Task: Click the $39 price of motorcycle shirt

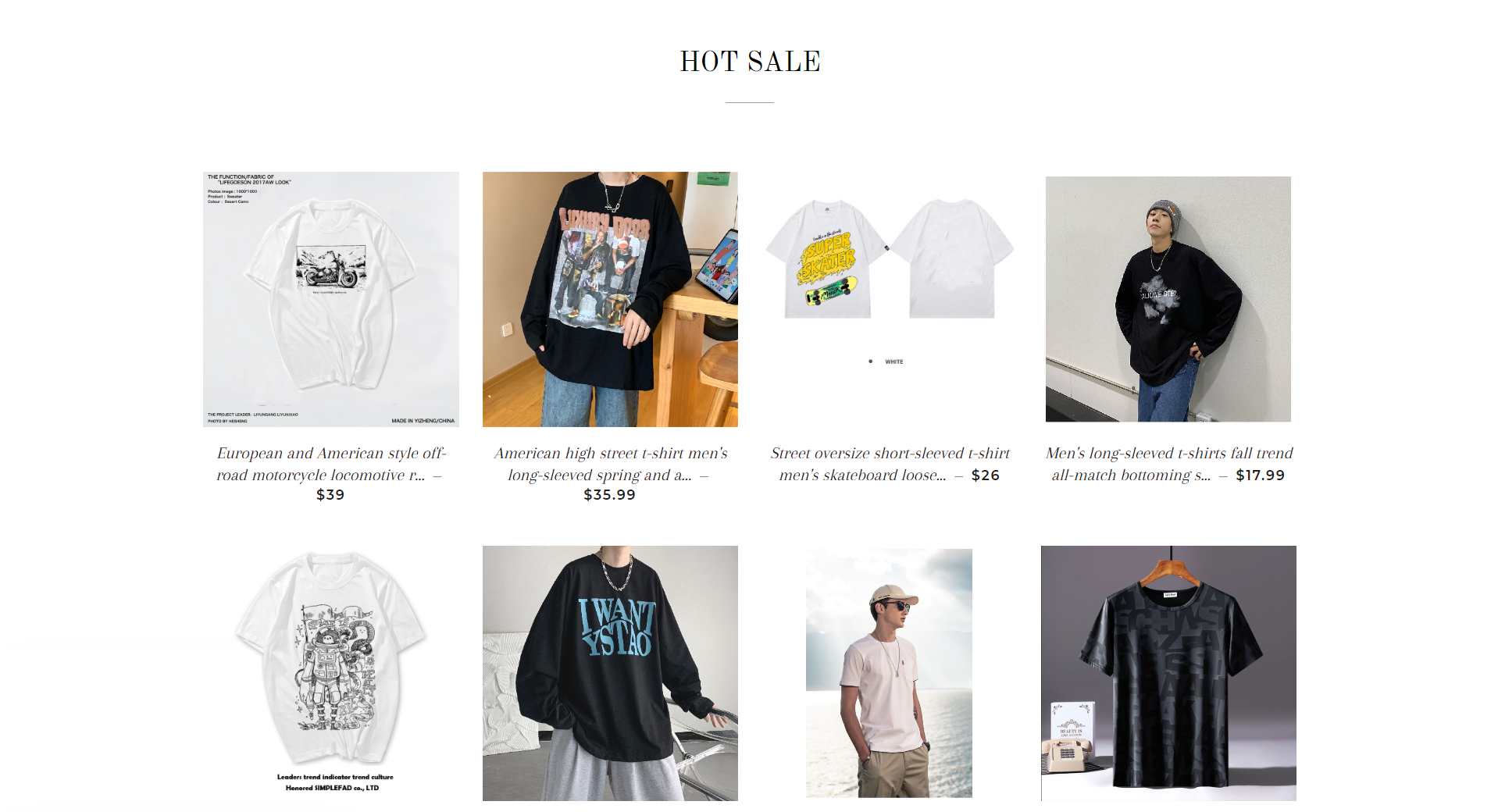Action: (x=330, y=495)
